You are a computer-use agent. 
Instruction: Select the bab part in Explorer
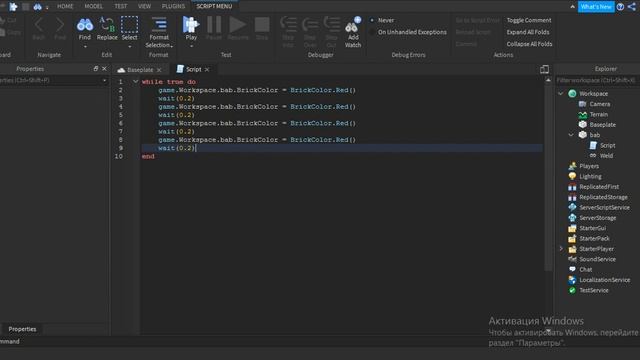point(595,135)
